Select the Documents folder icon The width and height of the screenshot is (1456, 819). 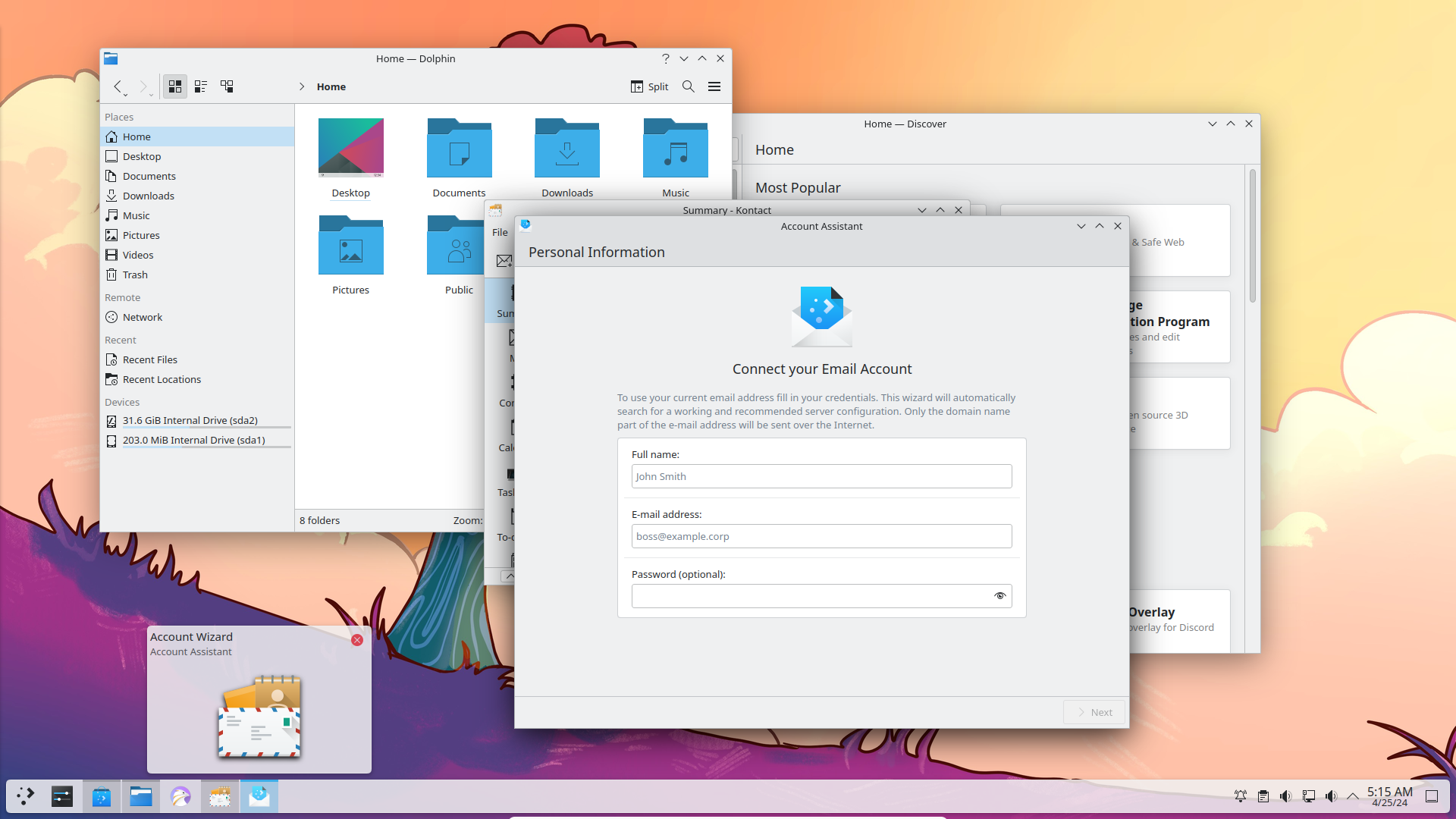coord(460,147)
